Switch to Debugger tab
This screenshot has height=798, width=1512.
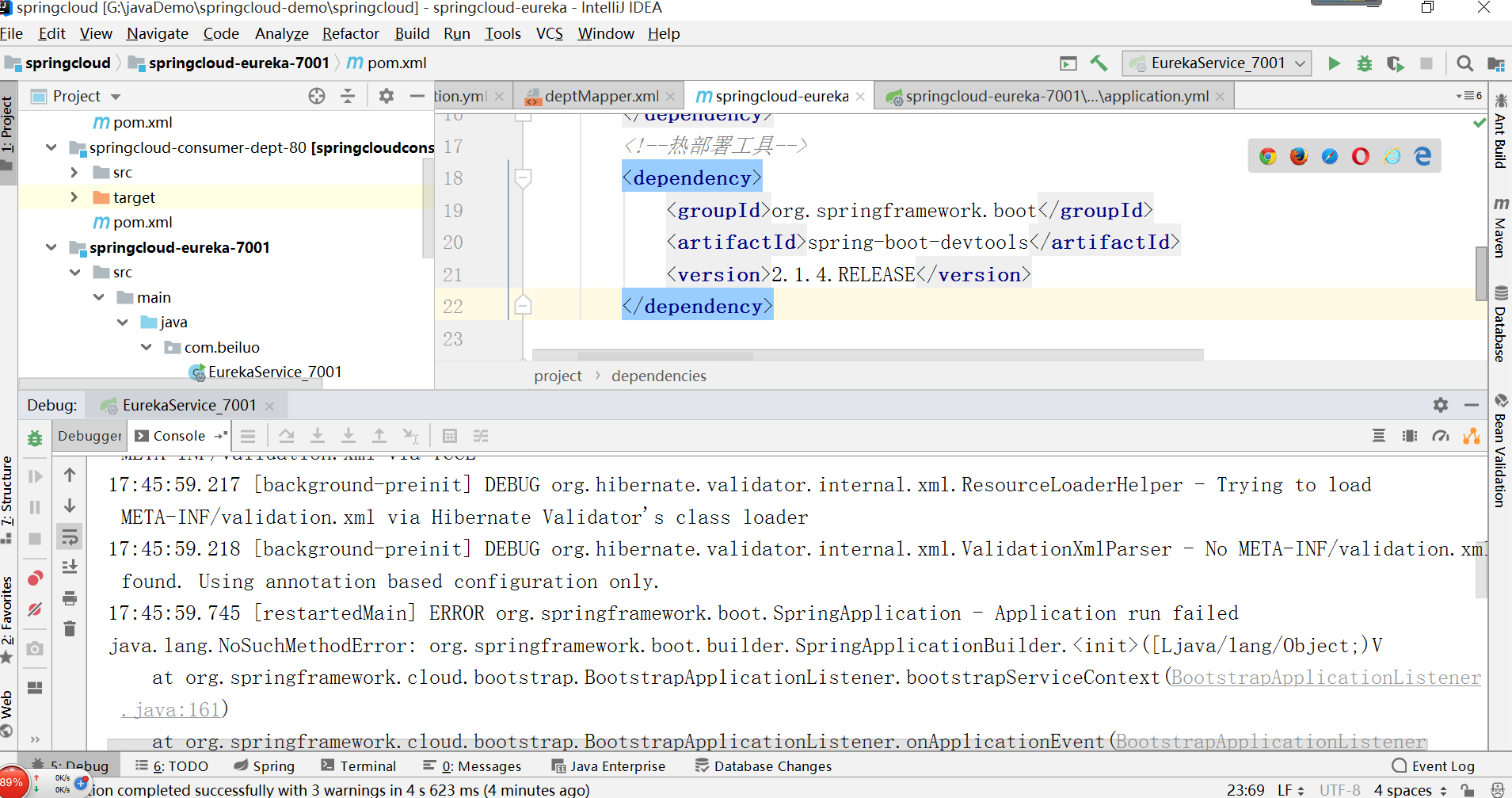(90, 436)
